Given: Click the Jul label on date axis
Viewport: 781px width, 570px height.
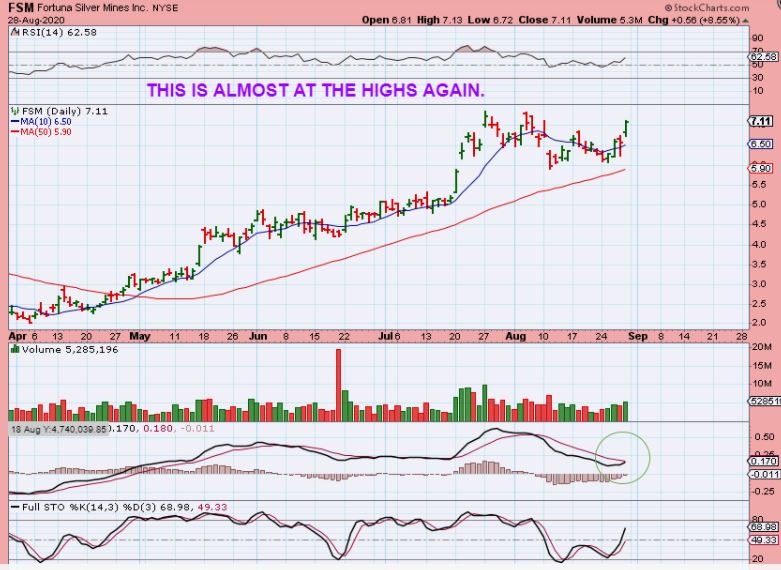Looking at the screenshot, I should coord(386,336).
